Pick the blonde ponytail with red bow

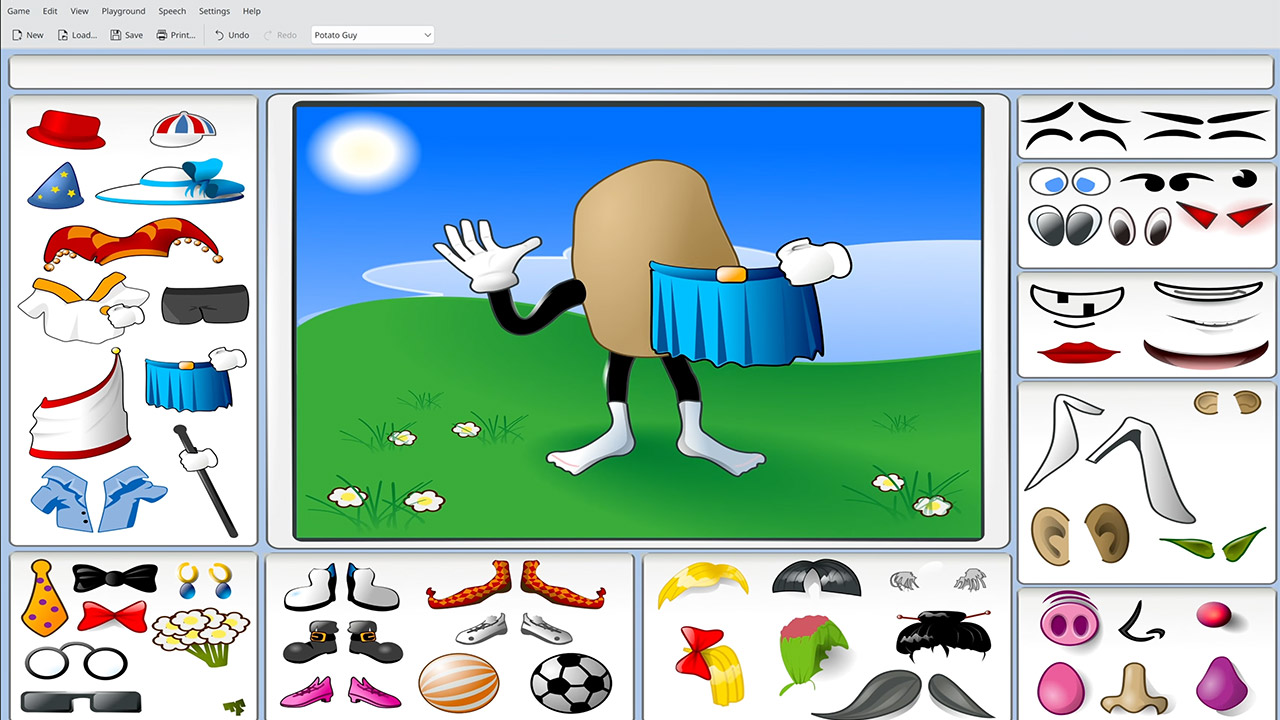[710, 665]
